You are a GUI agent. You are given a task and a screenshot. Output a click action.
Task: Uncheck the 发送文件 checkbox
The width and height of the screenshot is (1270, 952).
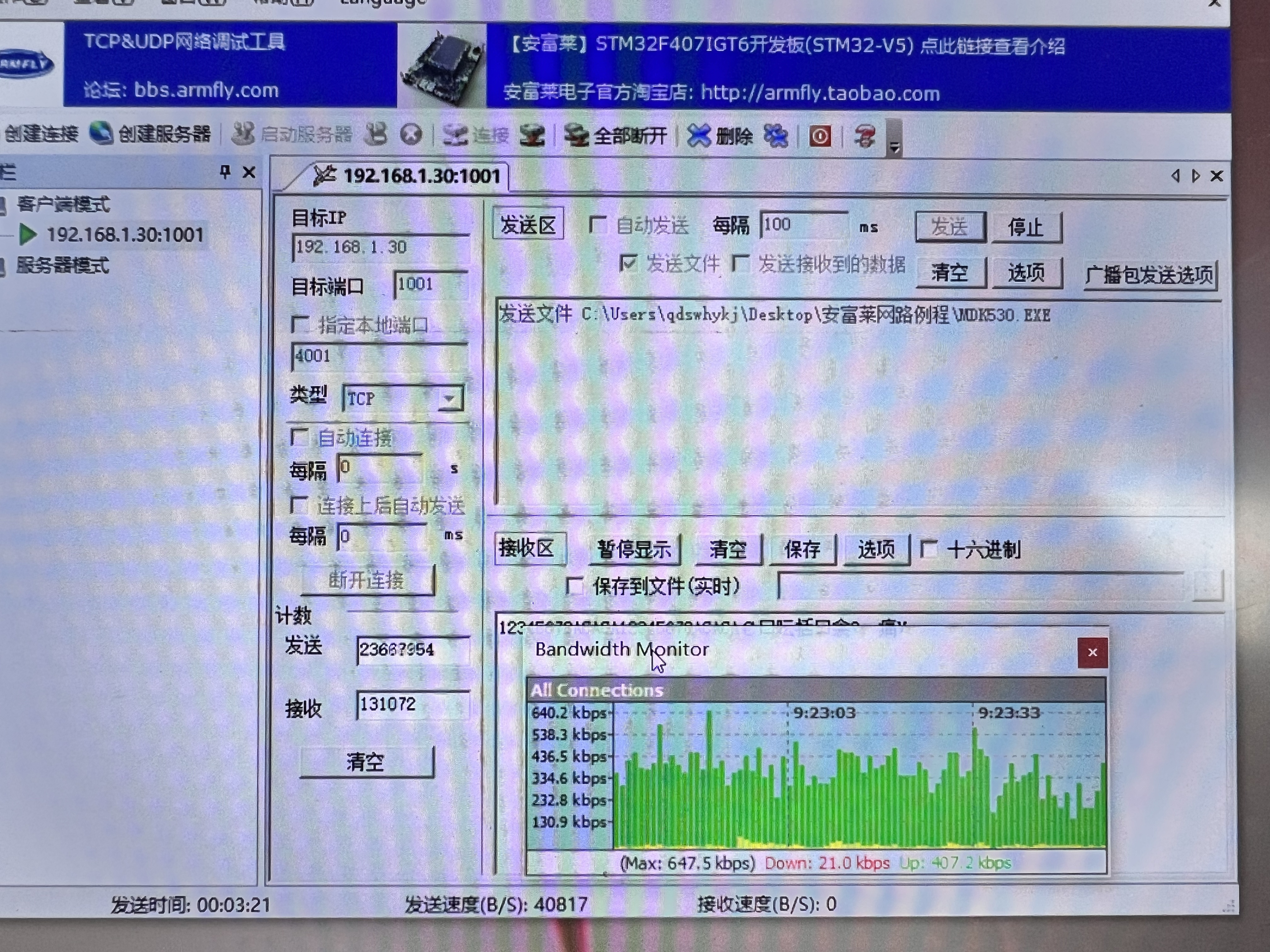(x=628, y=263)
